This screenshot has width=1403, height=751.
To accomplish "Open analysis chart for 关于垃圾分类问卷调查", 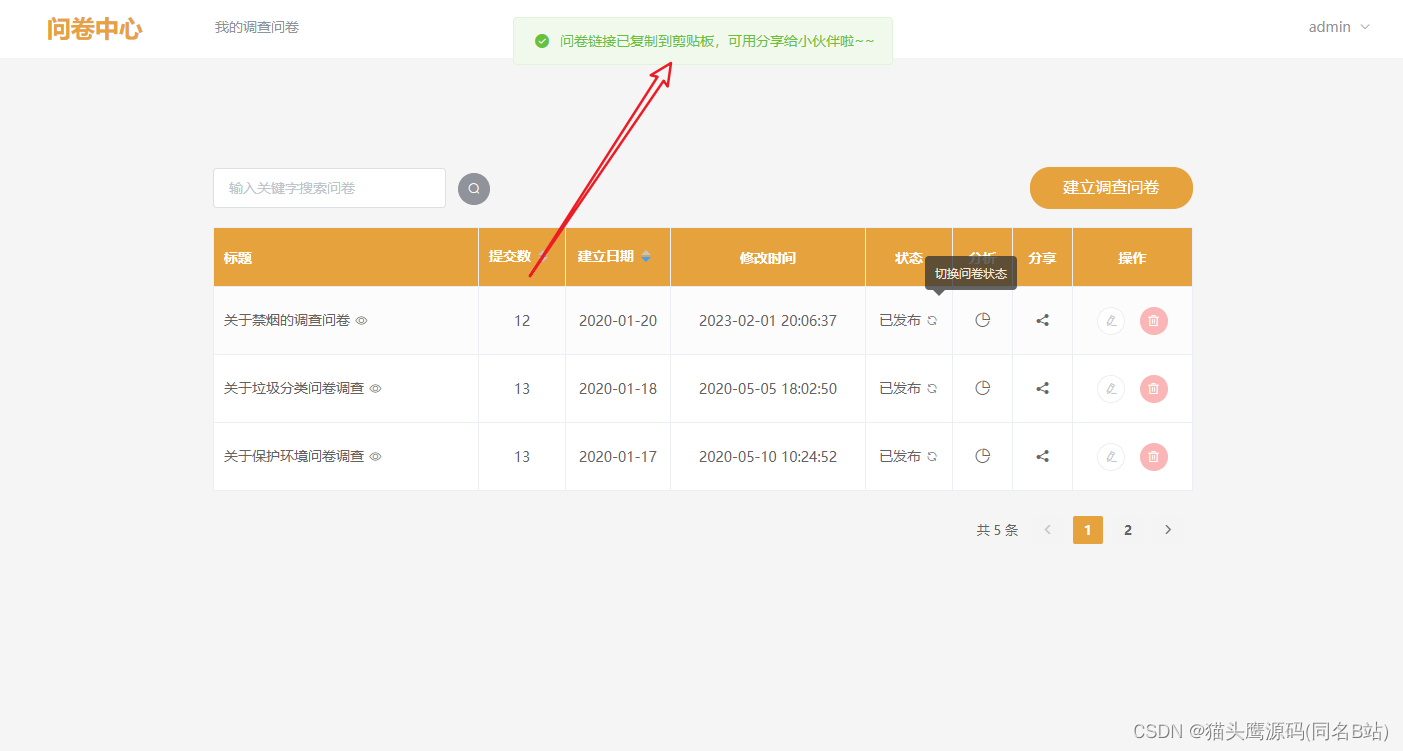I will coord(982,388).
